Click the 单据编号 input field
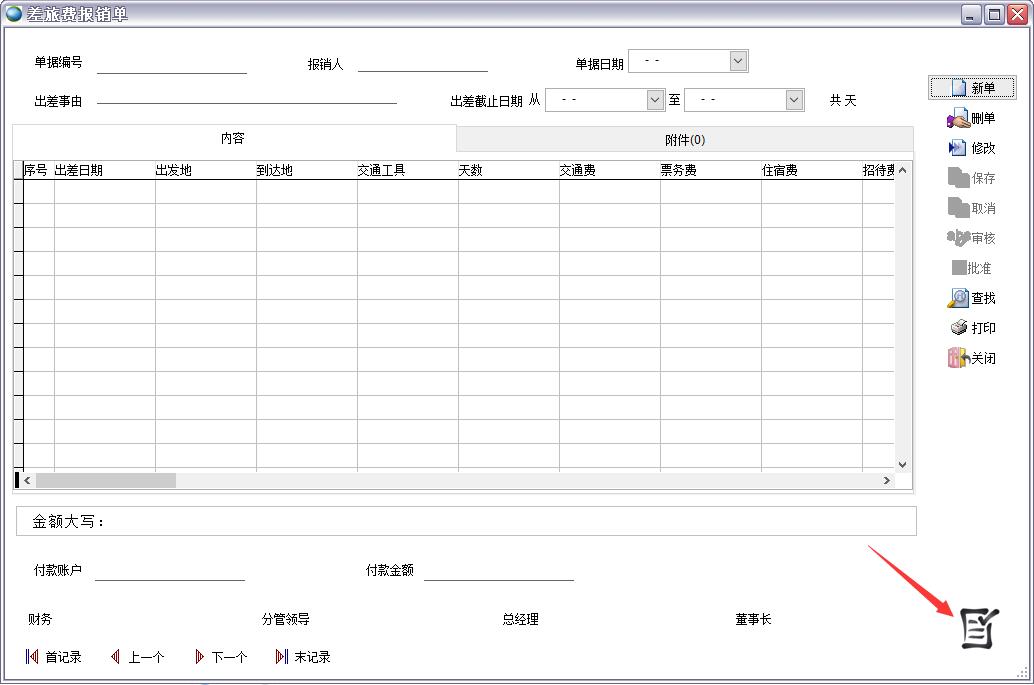Screen dimensions: 1034x685 171,63
